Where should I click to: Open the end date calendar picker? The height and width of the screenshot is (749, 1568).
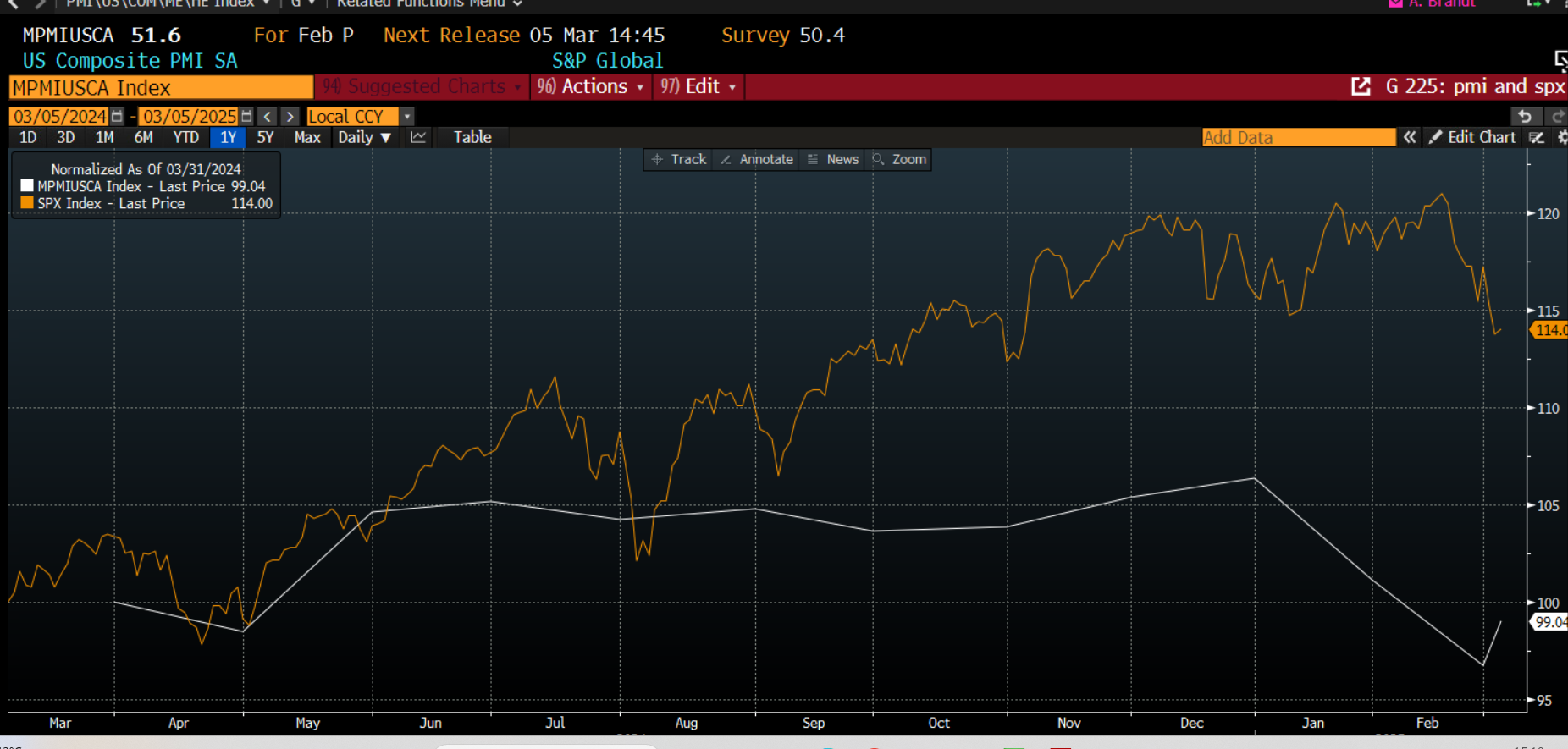point(246,117)
